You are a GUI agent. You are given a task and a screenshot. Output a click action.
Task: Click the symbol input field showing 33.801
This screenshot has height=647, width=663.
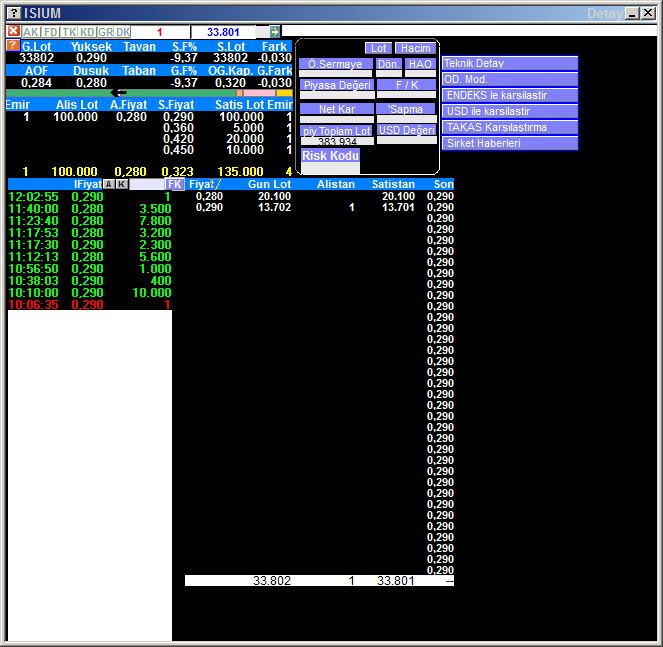223,32
